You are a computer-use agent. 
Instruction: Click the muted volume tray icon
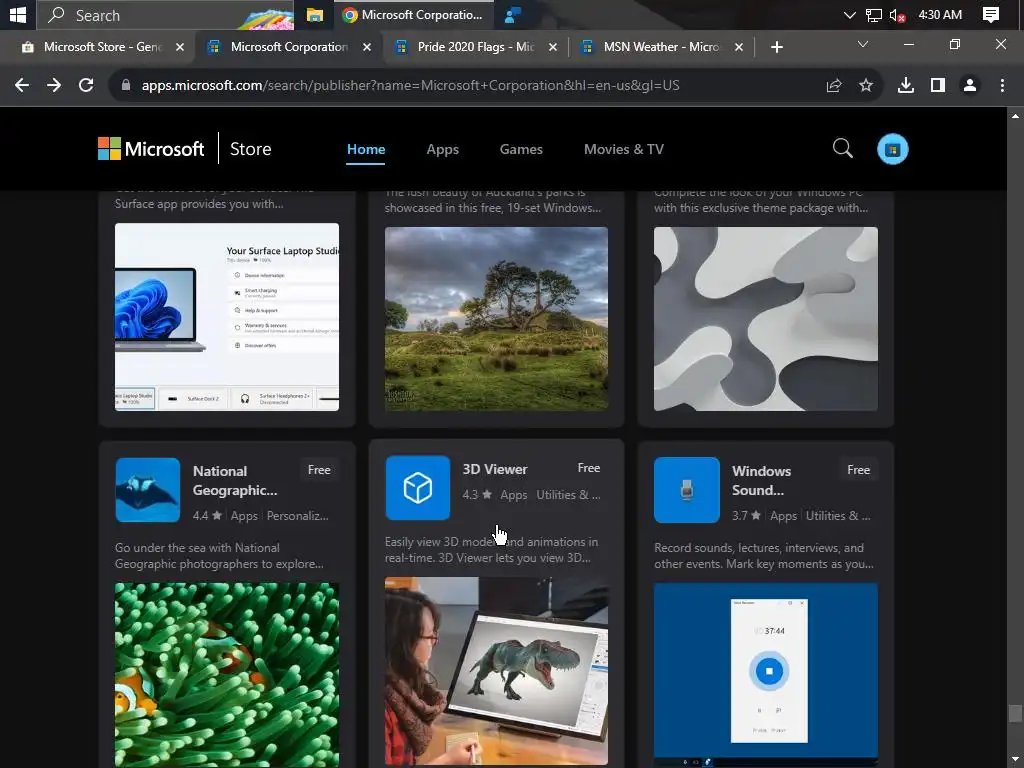click(897, 15)
